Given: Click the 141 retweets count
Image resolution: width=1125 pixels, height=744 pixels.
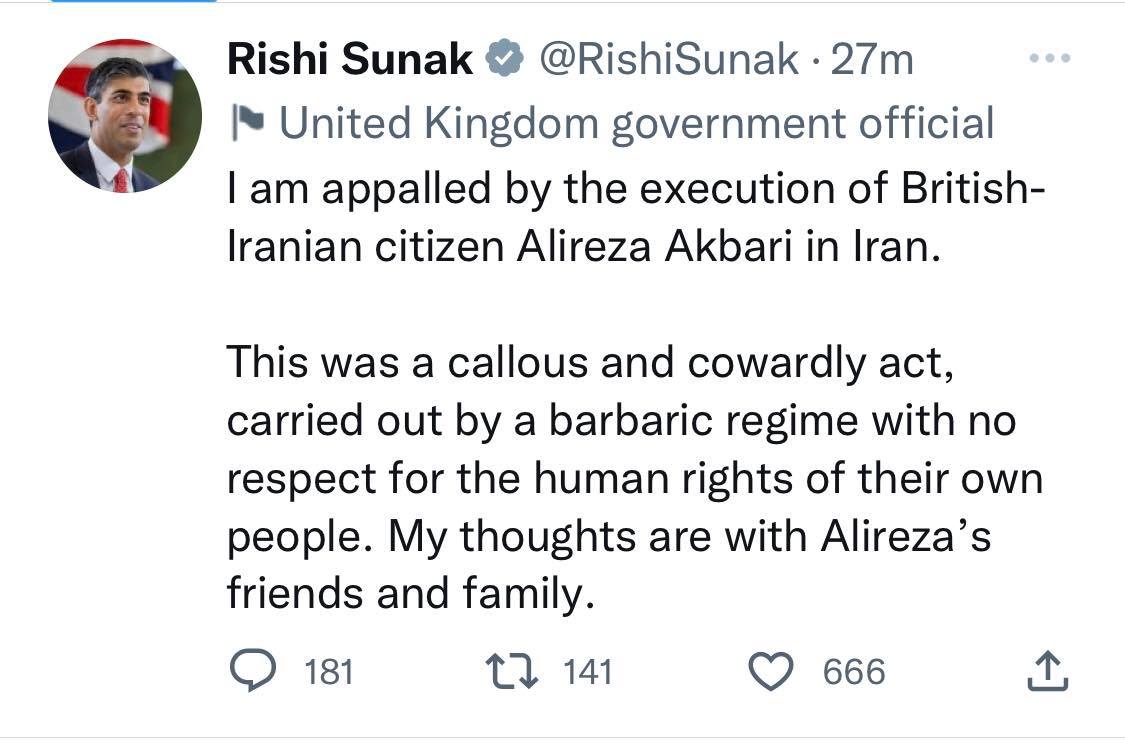Looking at the screenshot, I should coord(587,672).
